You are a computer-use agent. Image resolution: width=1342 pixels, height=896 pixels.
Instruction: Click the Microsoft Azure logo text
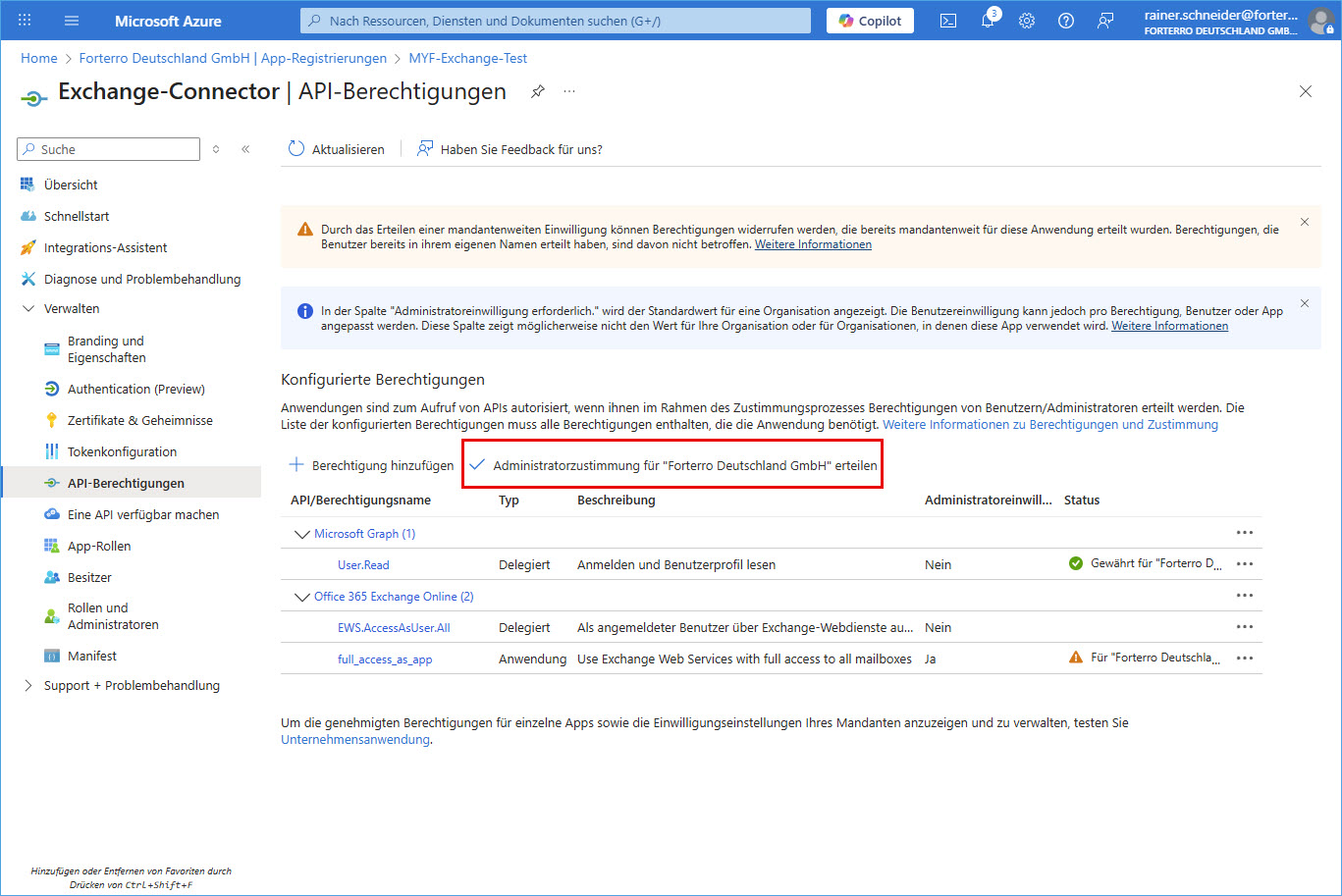point(168,21)
